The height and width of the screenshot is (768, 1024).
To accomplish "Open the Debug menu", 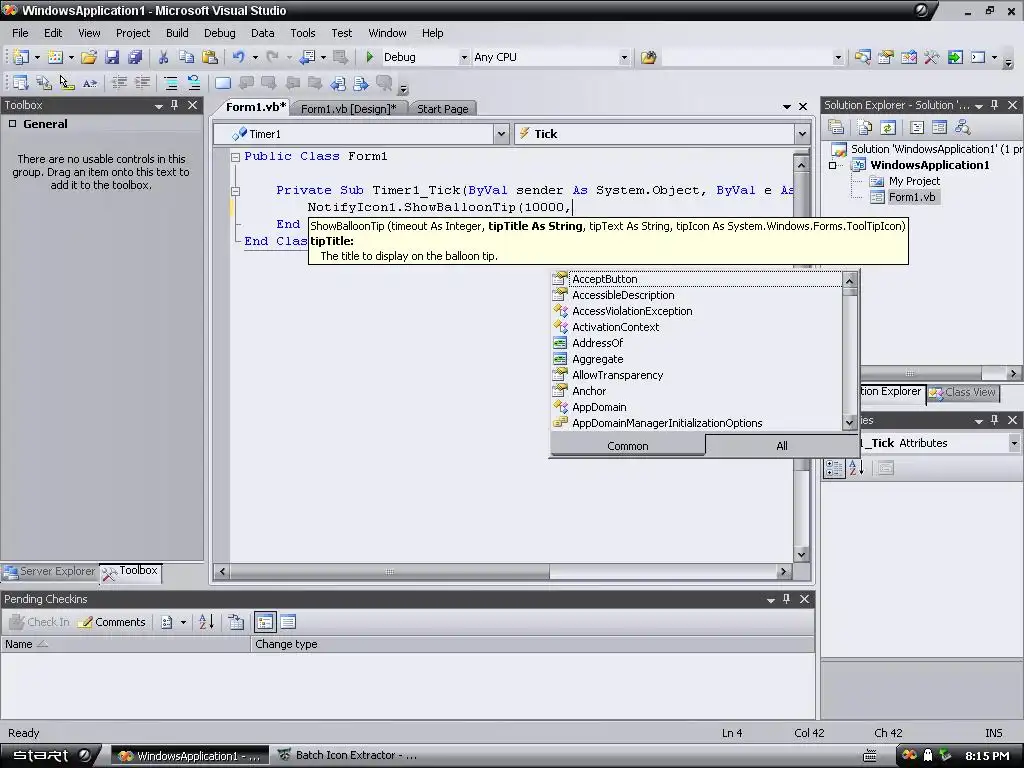I will (x=219, y=33).
